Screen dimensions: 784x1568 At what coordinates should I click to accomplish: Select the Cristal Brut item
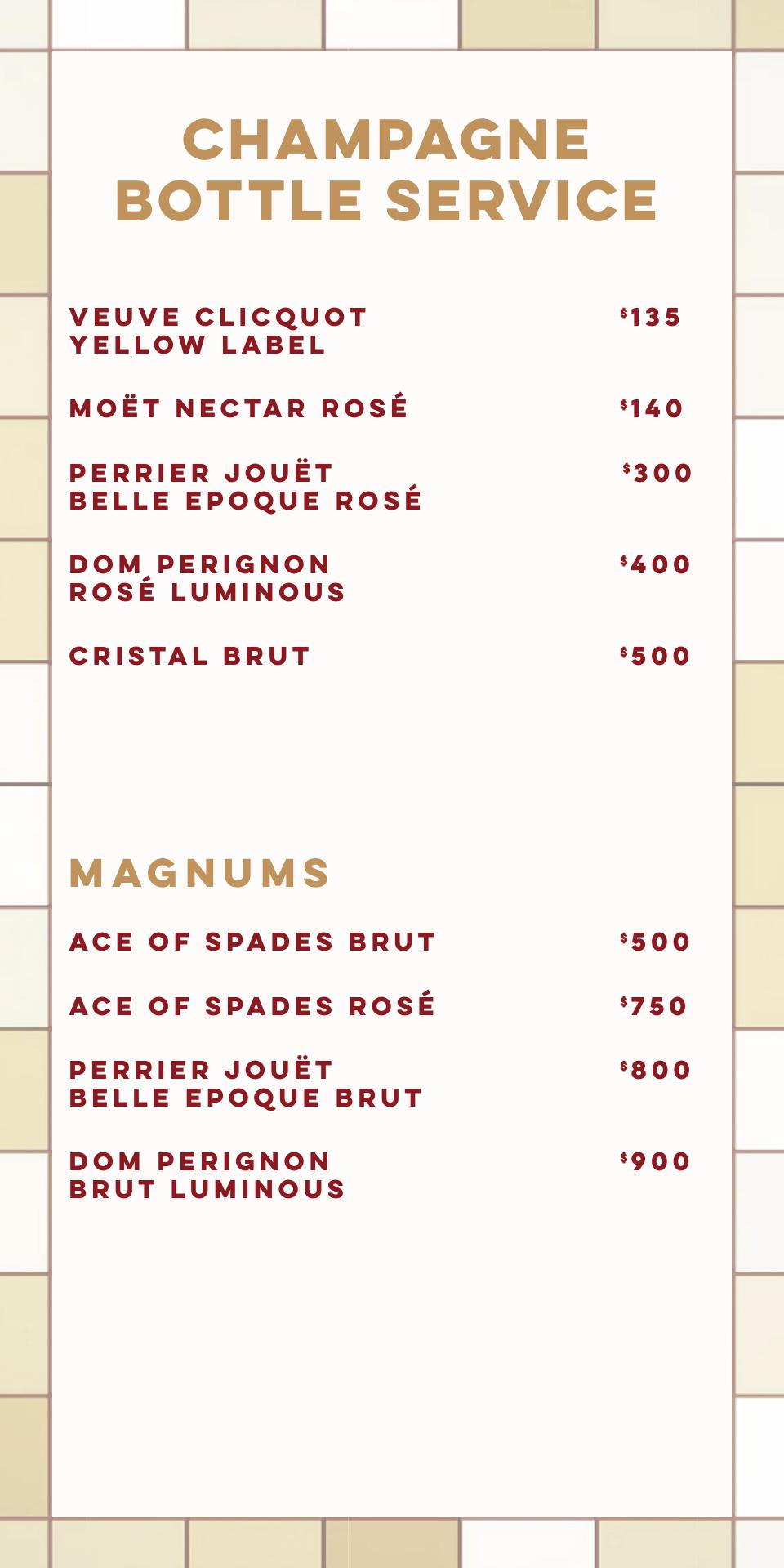(x=190, y=656)
